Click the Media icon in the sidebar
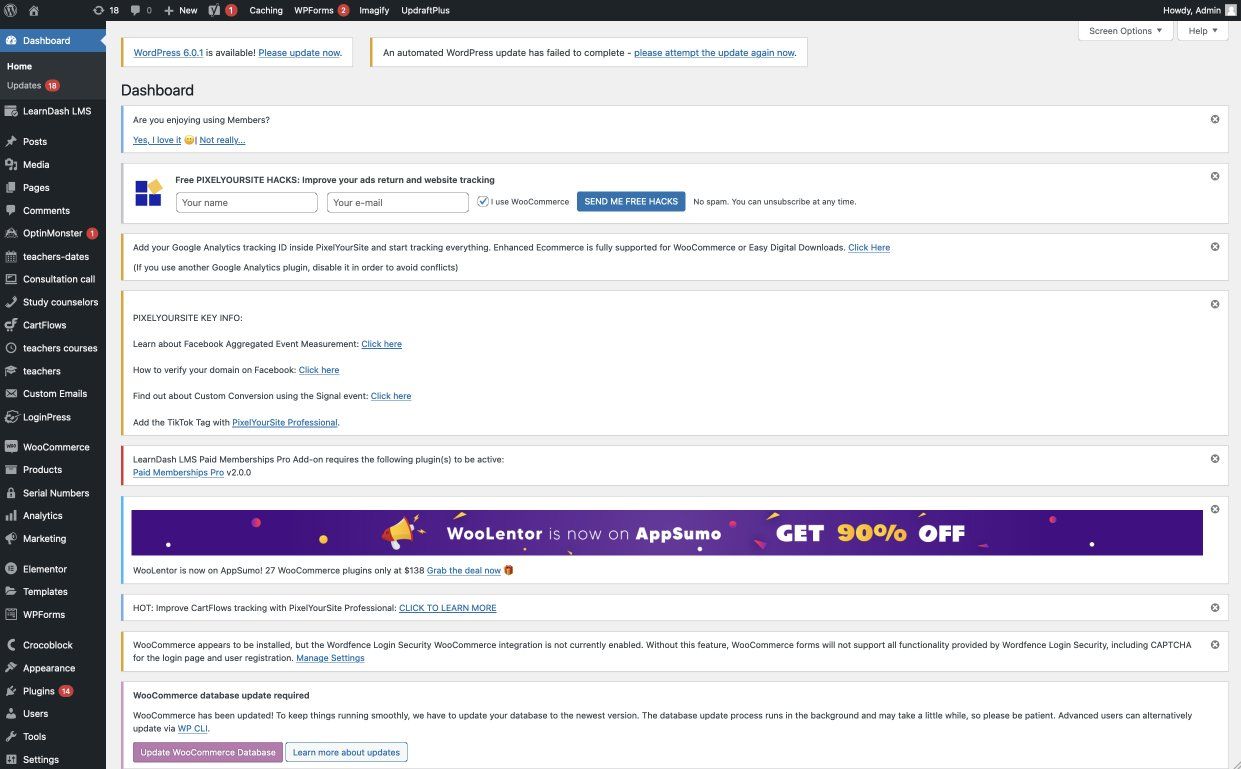Viewport: 1241px width, 769px height. 11,165
